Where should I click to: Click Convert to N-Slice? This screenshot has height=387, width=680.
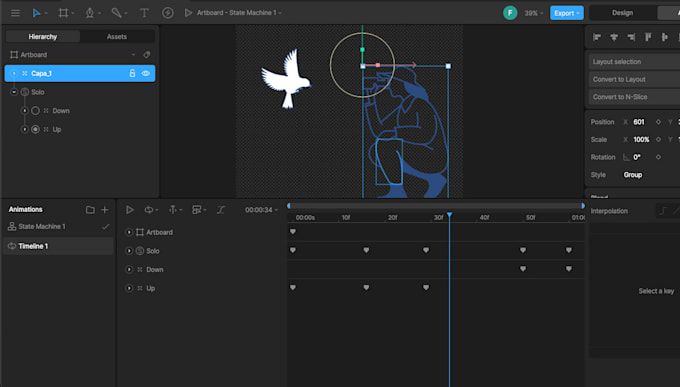click(x=634, y=97)
